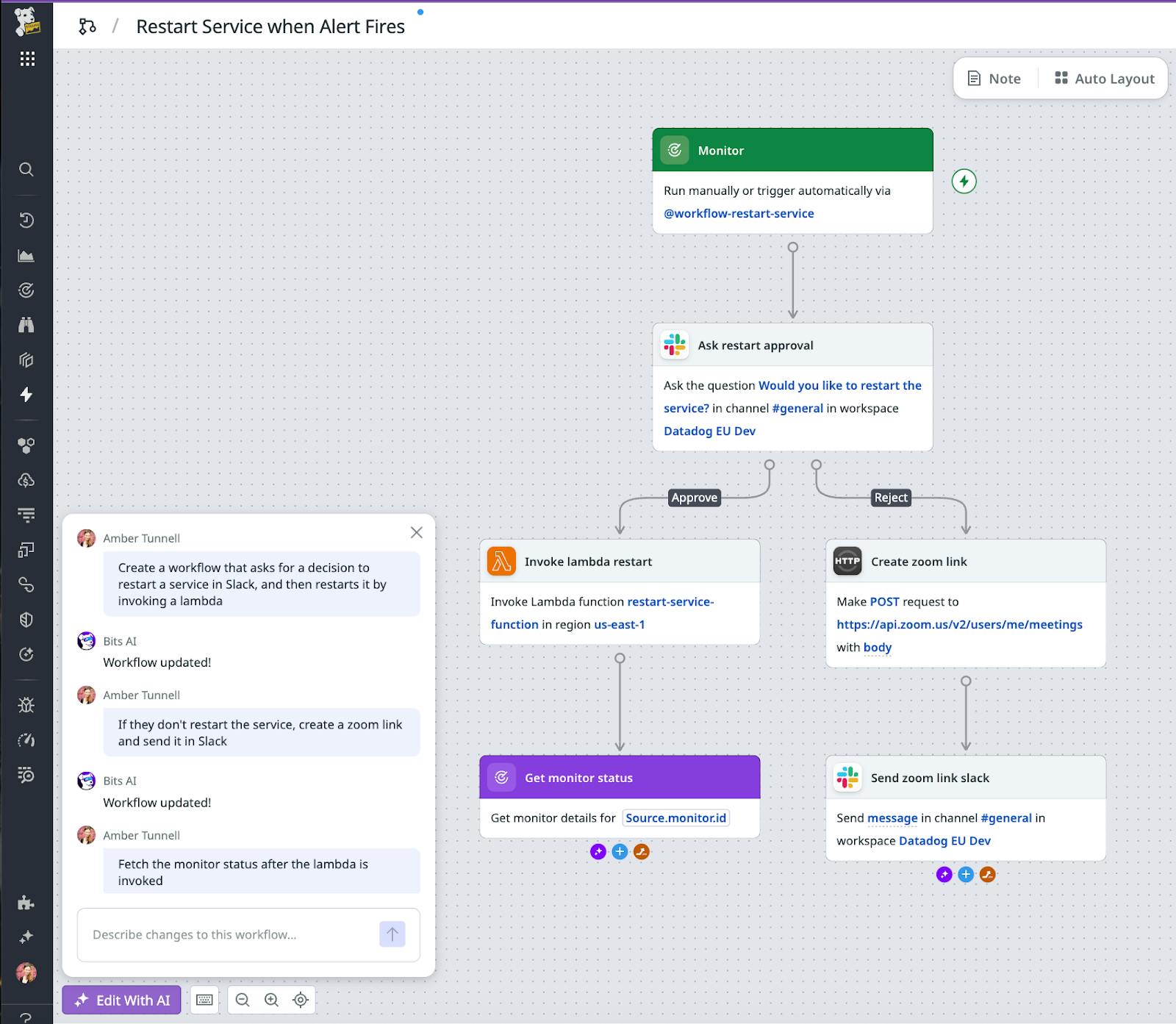Add a step after Send zoom link slack
This screenshot has height=1024, width=1176.
965,875
